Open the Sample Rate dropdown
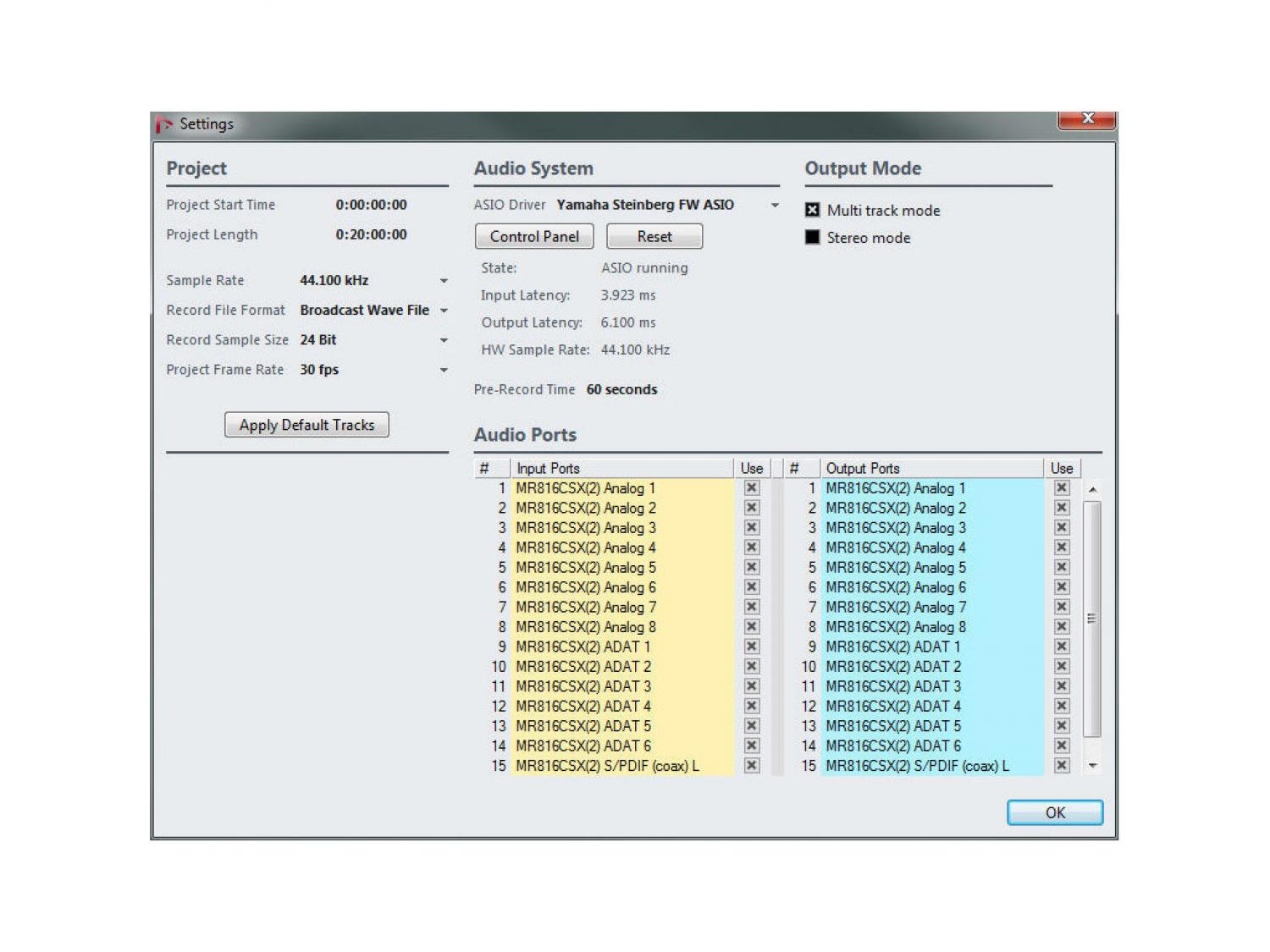 pos(443,281)
